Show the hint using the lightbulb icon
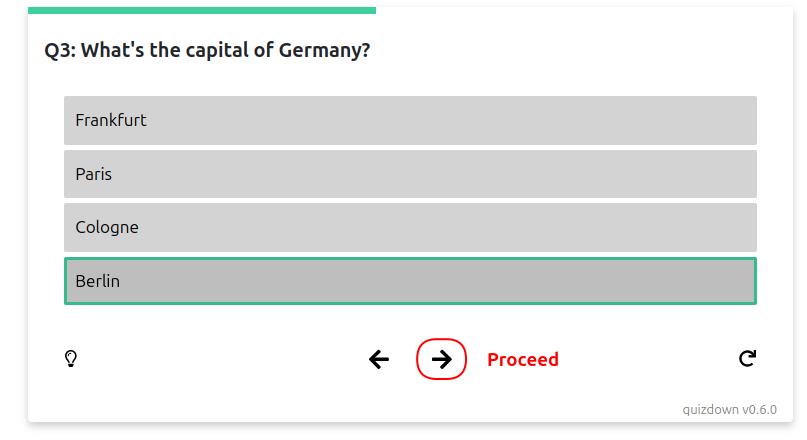 tap(71, 359)
